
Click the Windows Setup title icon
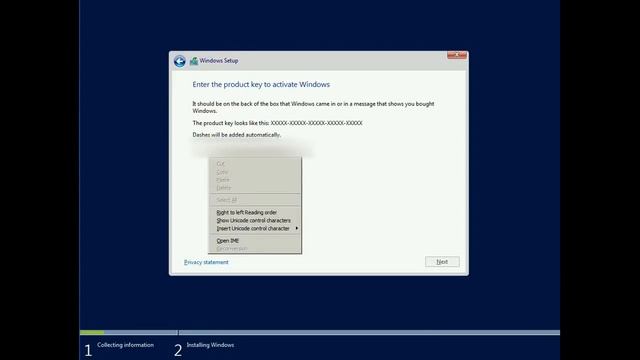194,61
